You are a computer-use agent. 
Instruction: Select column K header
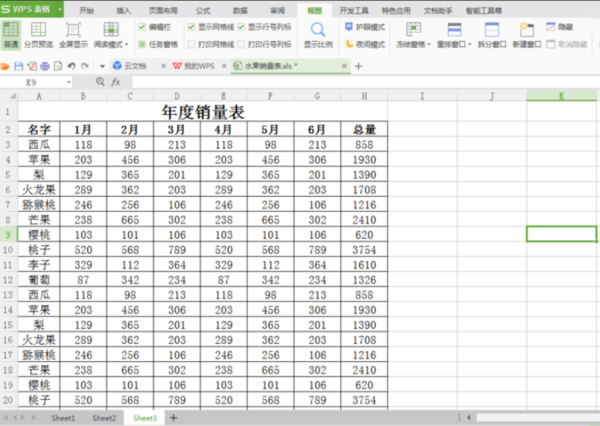tap(561, 96)
